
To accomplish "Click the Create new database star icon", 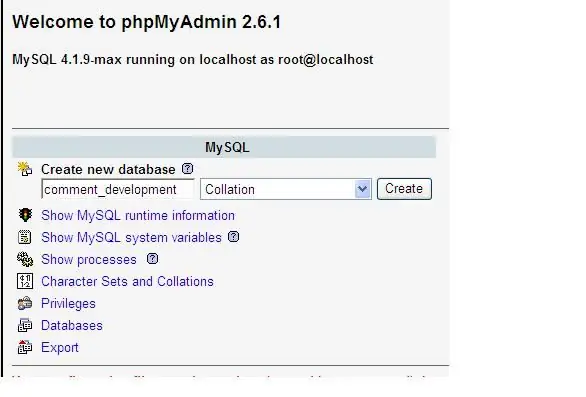I will [25, 169].
